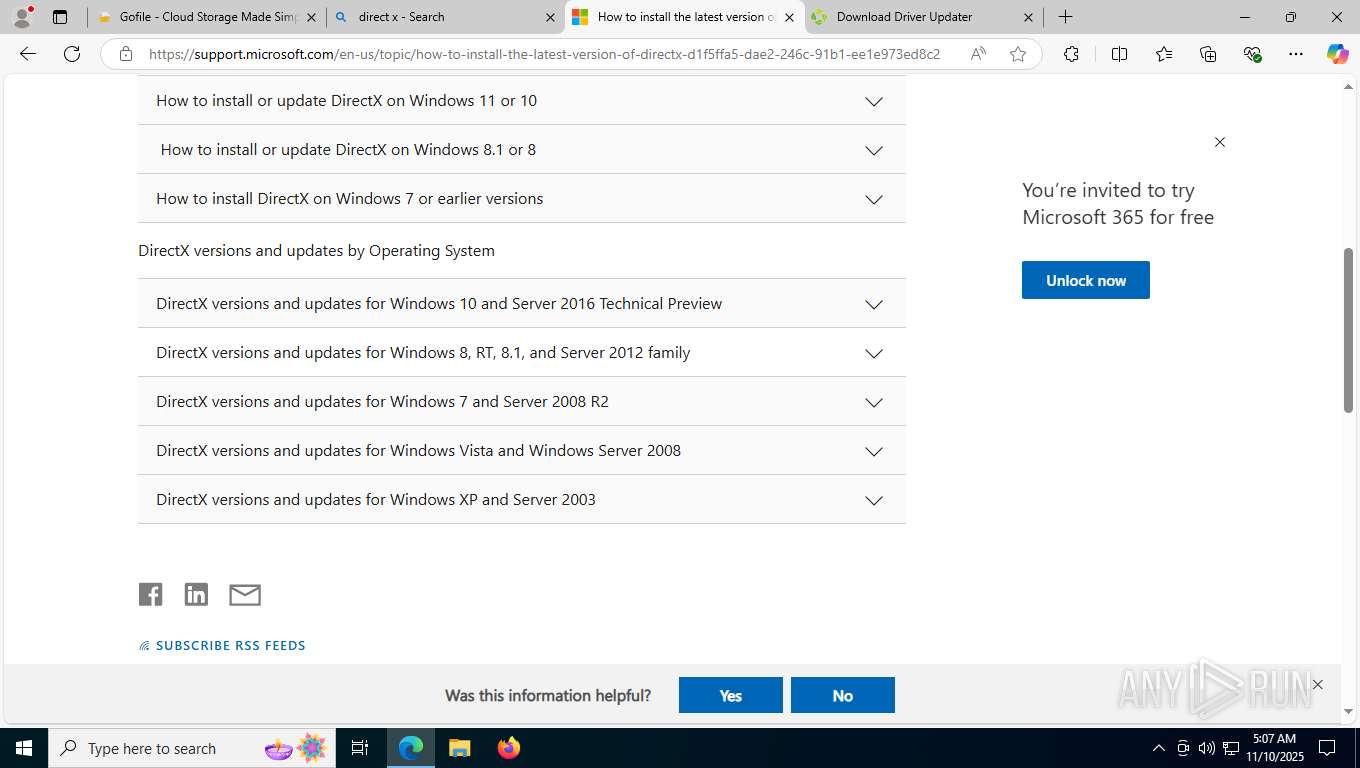Open Edge Settings and more menu

[x=1296, y=54]
